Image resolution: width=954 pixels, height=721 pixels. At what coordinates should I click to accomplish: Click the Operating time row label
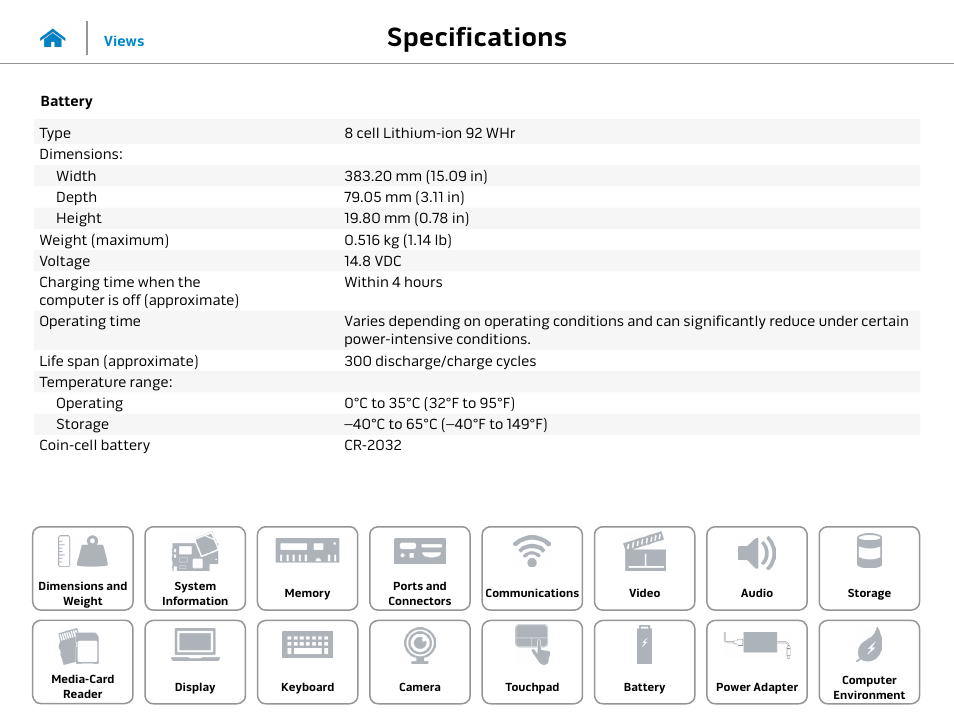[90, 321]
